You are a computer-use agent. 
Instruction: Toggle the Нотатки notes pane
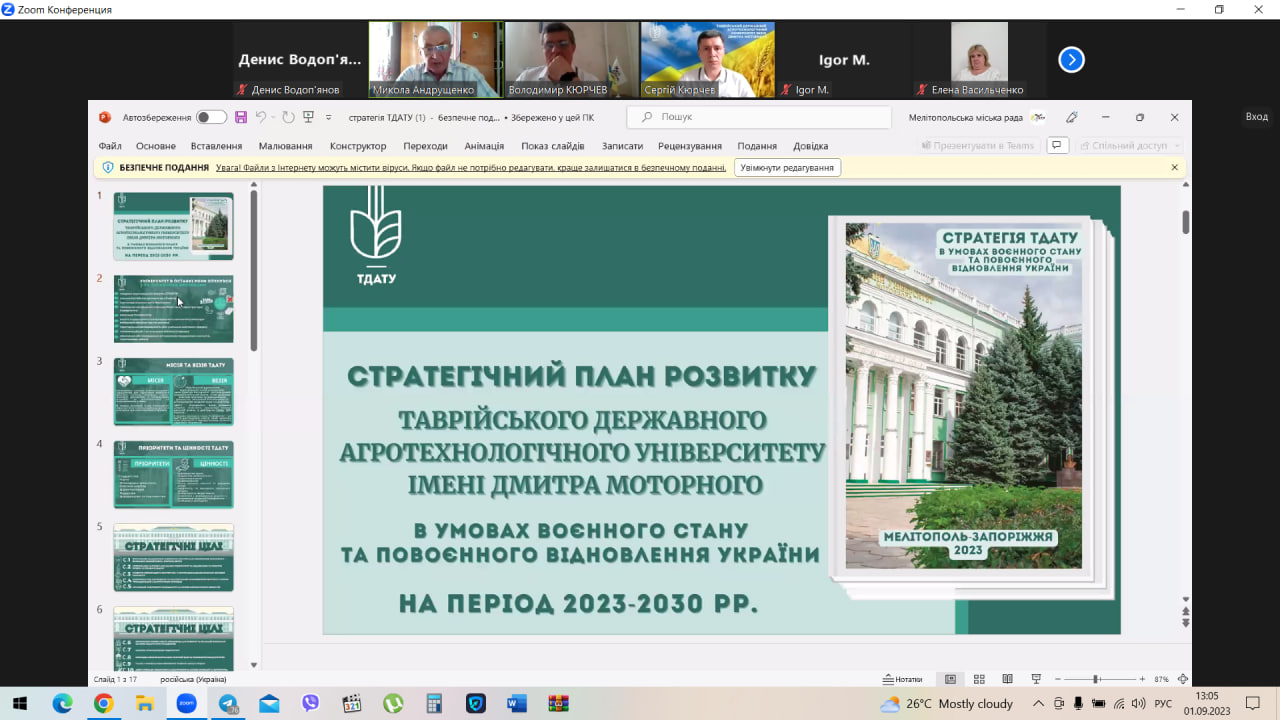902,679
